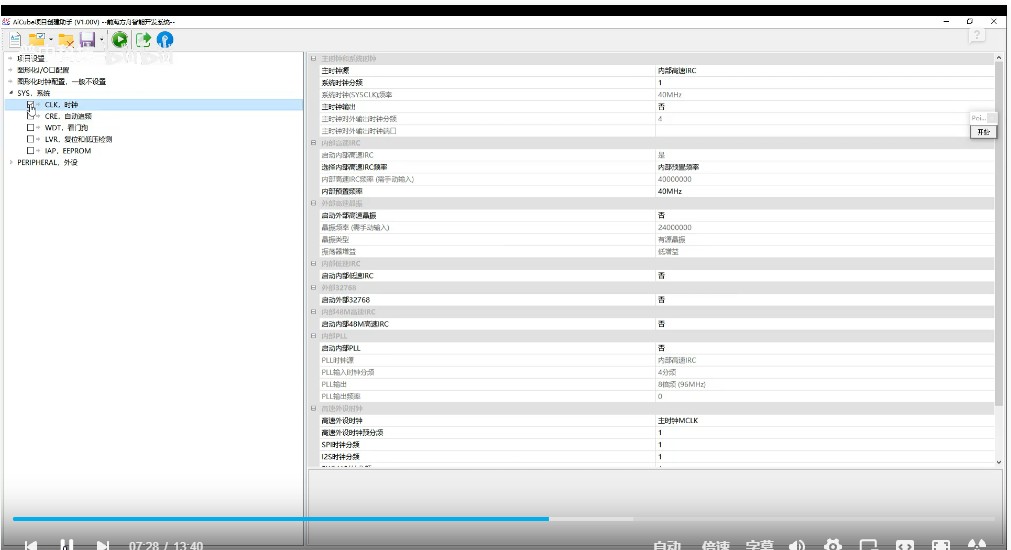Click the 40MHz internal preset frequency value
Viewport: 1011px width, 550px height.
[x=669, y=191]
